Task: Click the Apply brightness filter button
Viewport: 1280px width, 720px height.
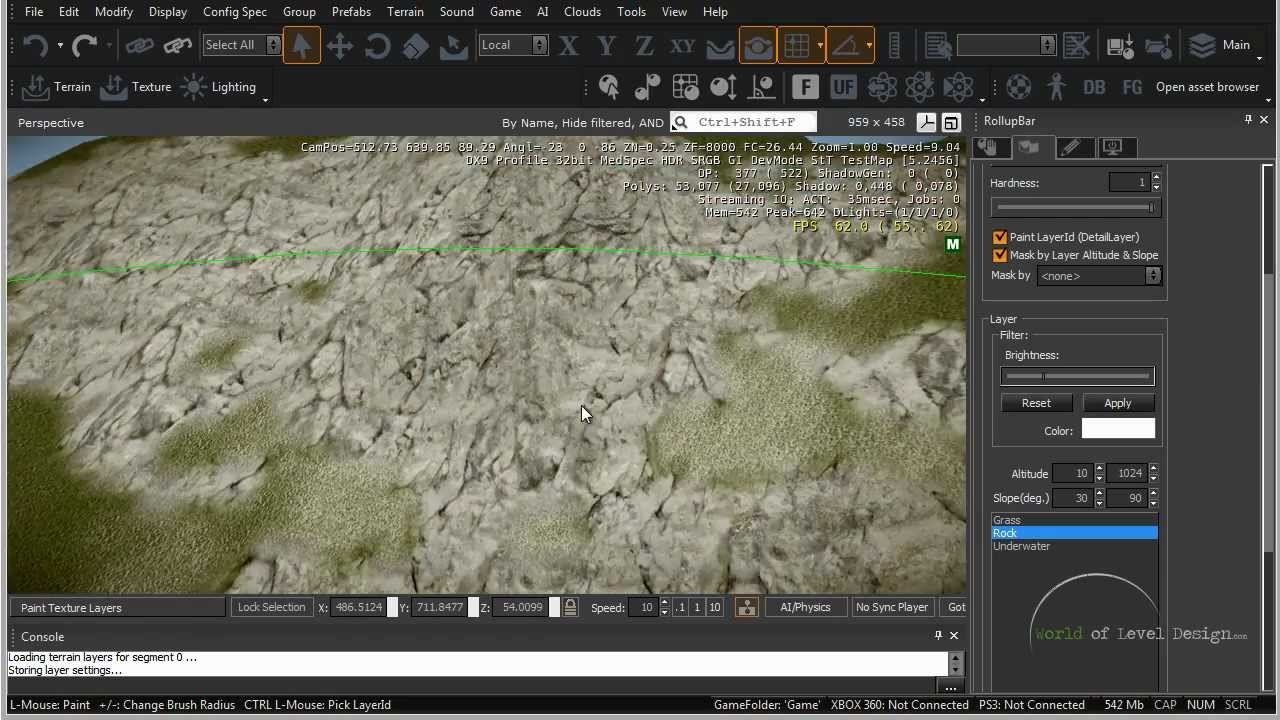Action: click(1118, 403)
